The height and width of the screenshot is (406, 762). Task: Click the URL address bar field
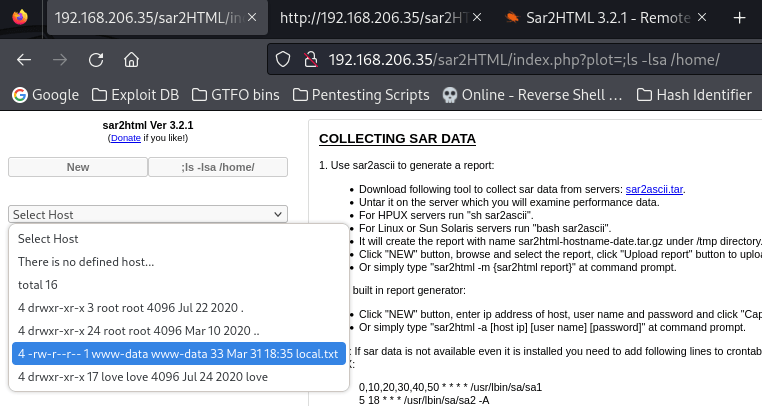(x=530, y=59)
